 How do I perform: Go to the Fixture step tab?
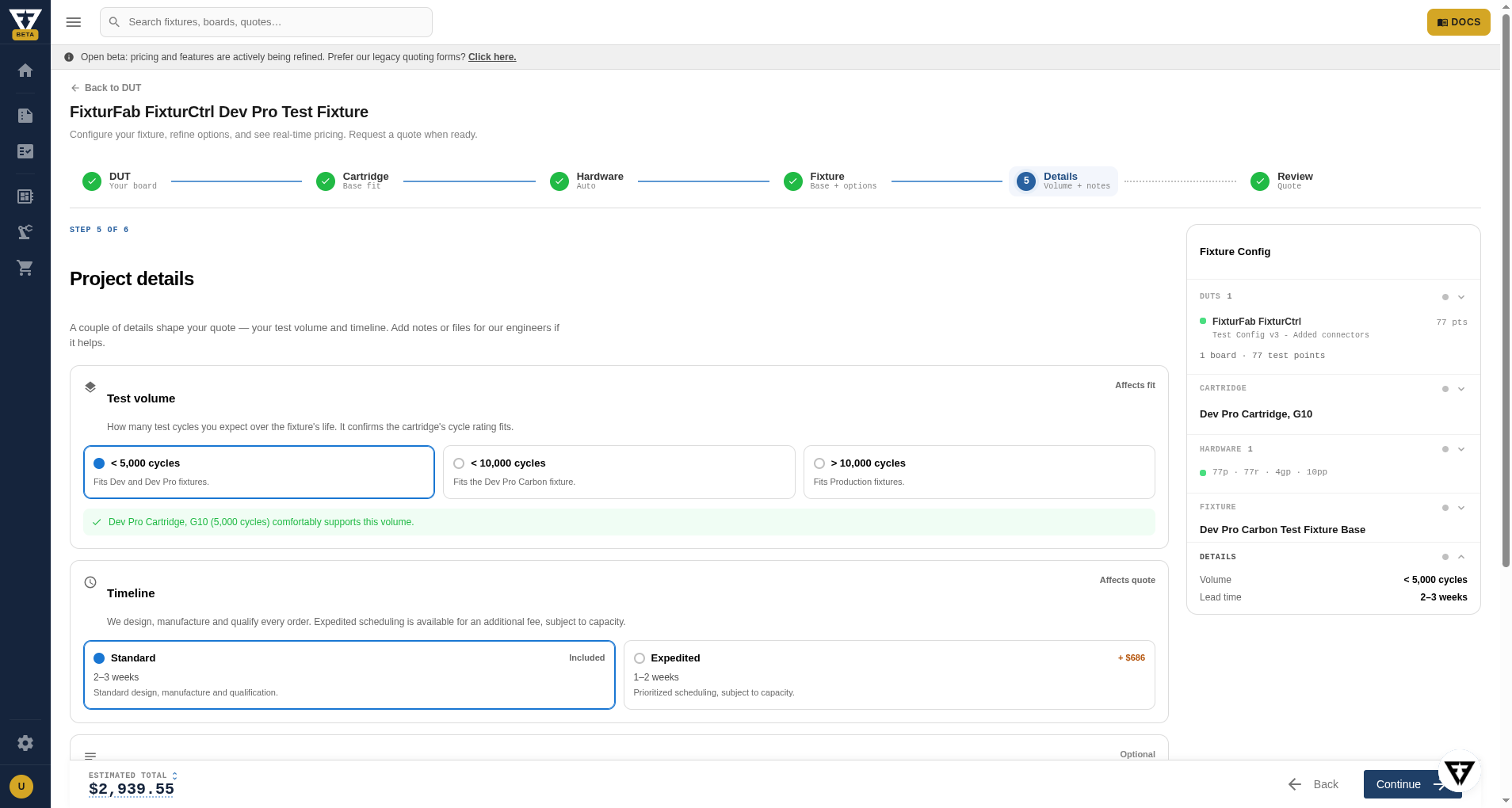pyautogui.click(x=830, y=181)
